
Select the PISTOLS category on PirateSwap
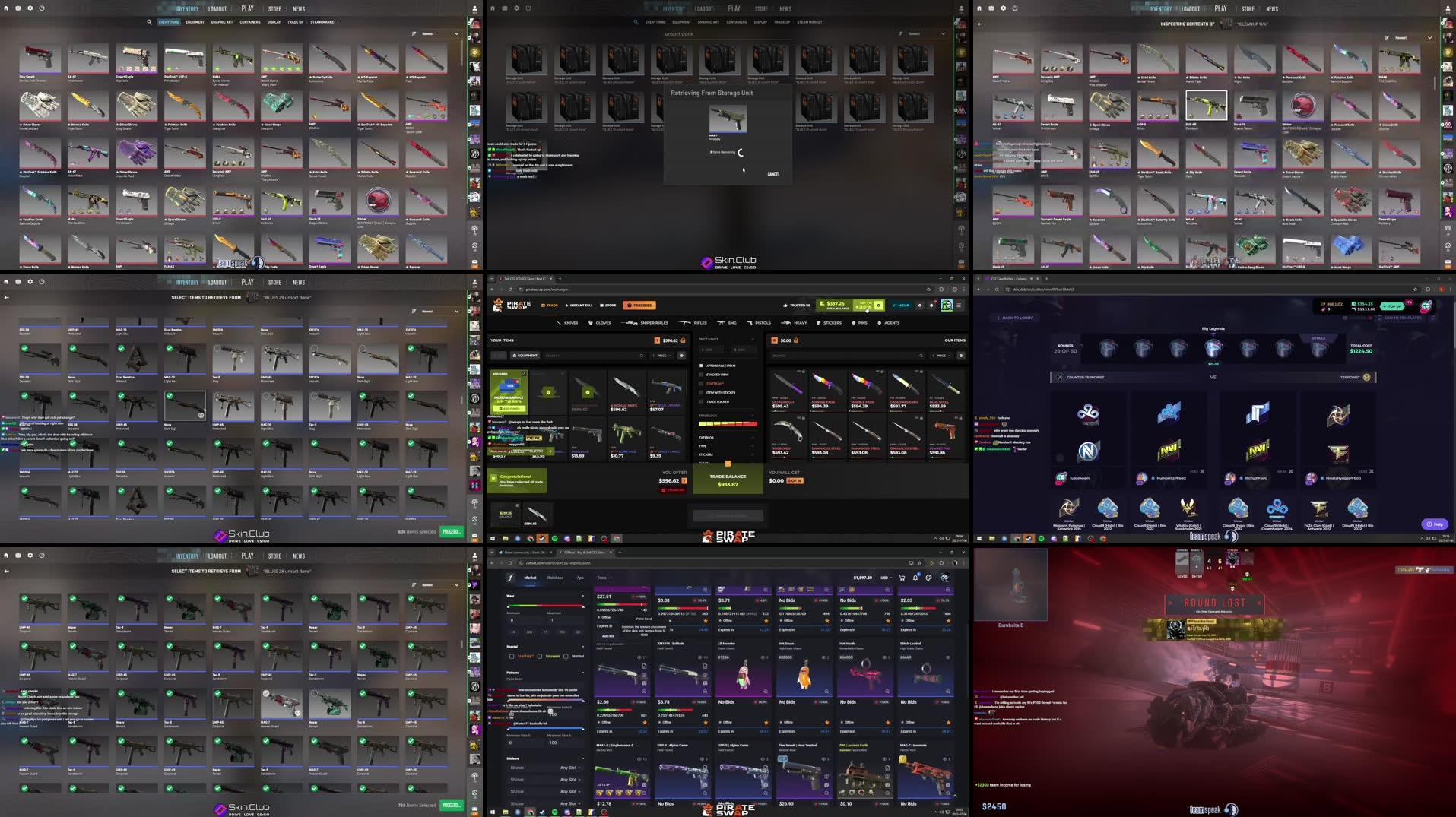coord(760,322)
